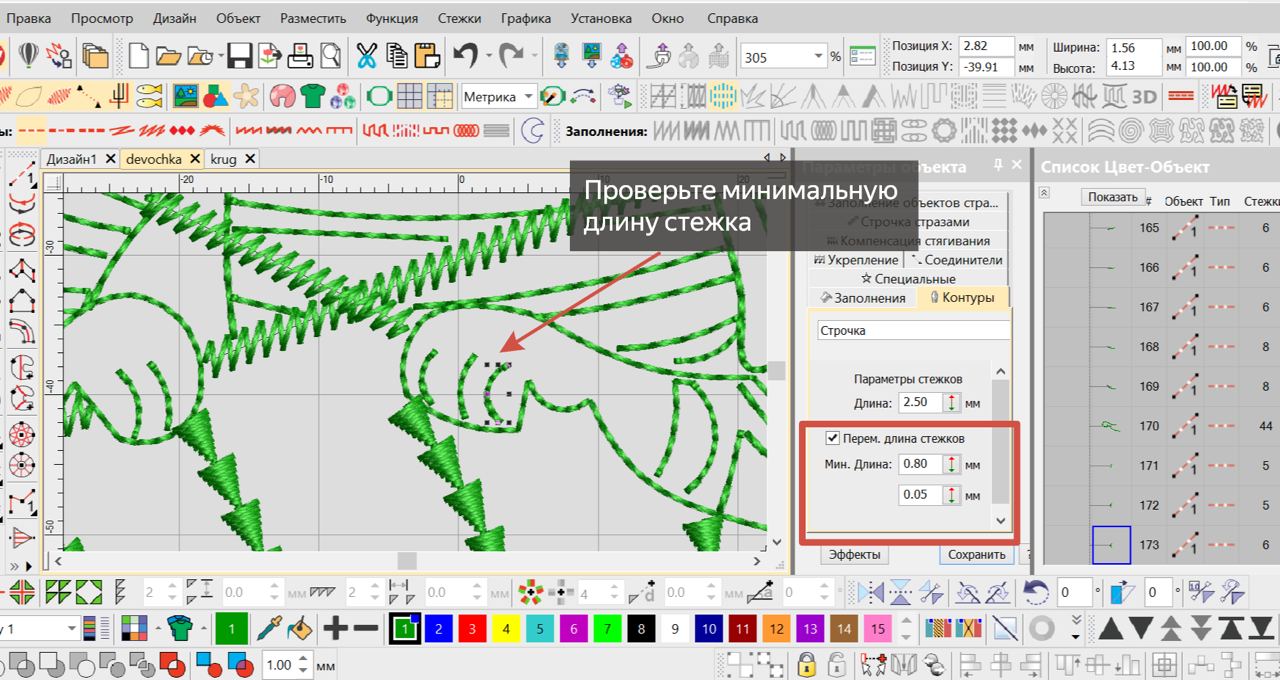Click the eyedropper color picker icon
This screenshot has height=680, width=1280.
click(x=268, y=629)
